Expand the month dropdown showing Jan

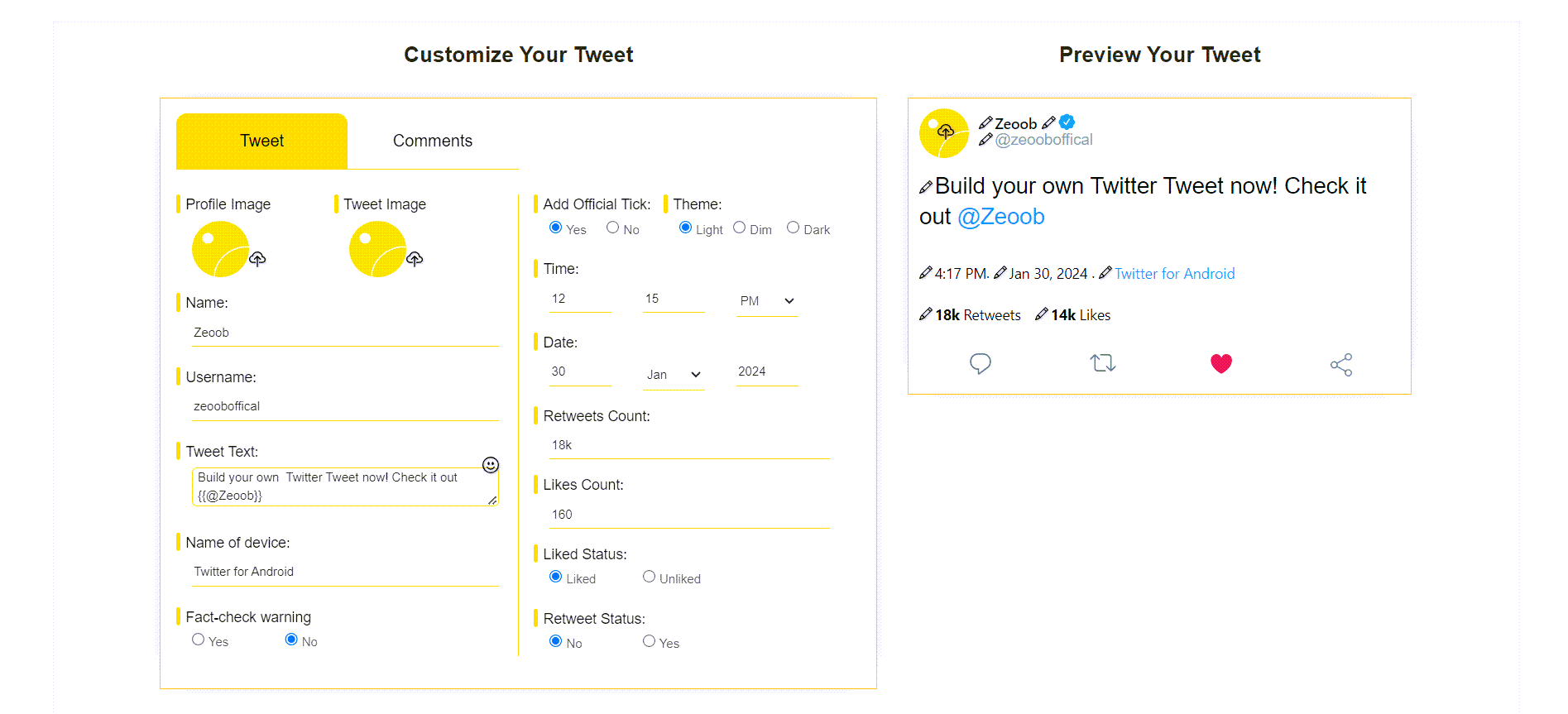click(674, 375)
